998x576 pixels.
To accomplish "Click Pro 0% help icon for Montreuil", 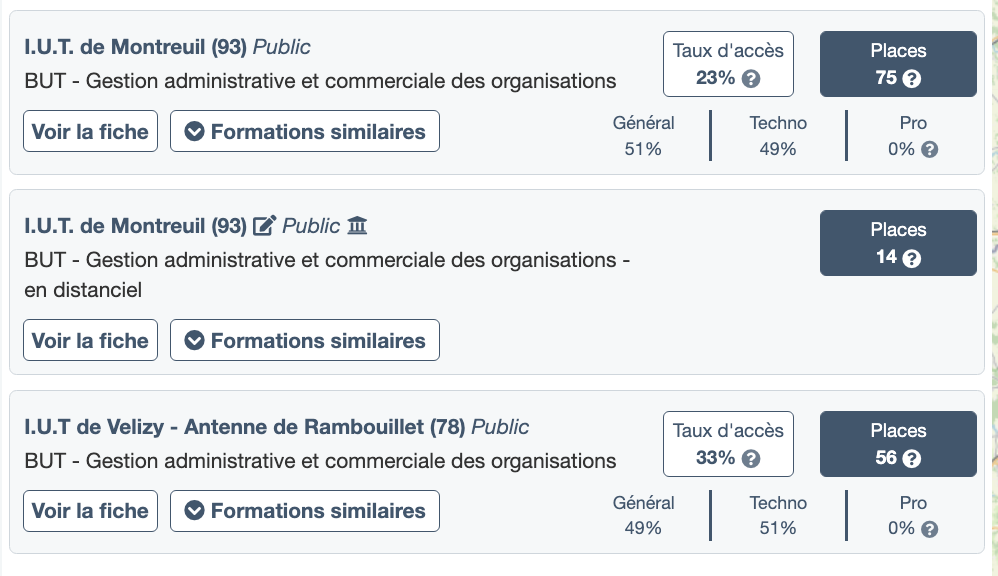I will [929, 149].
